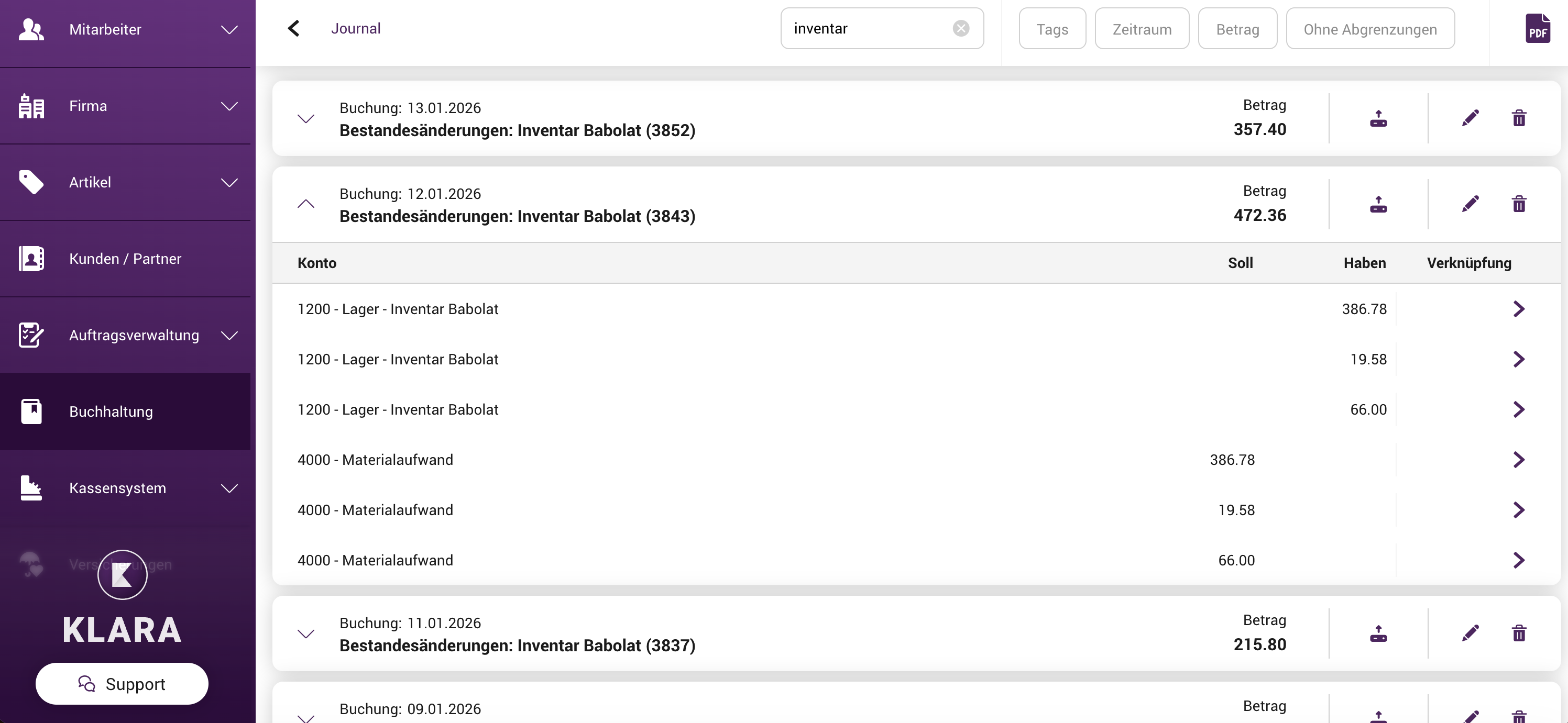
Task: Open the Betrag filter
Action: (x=1237, y=29)
